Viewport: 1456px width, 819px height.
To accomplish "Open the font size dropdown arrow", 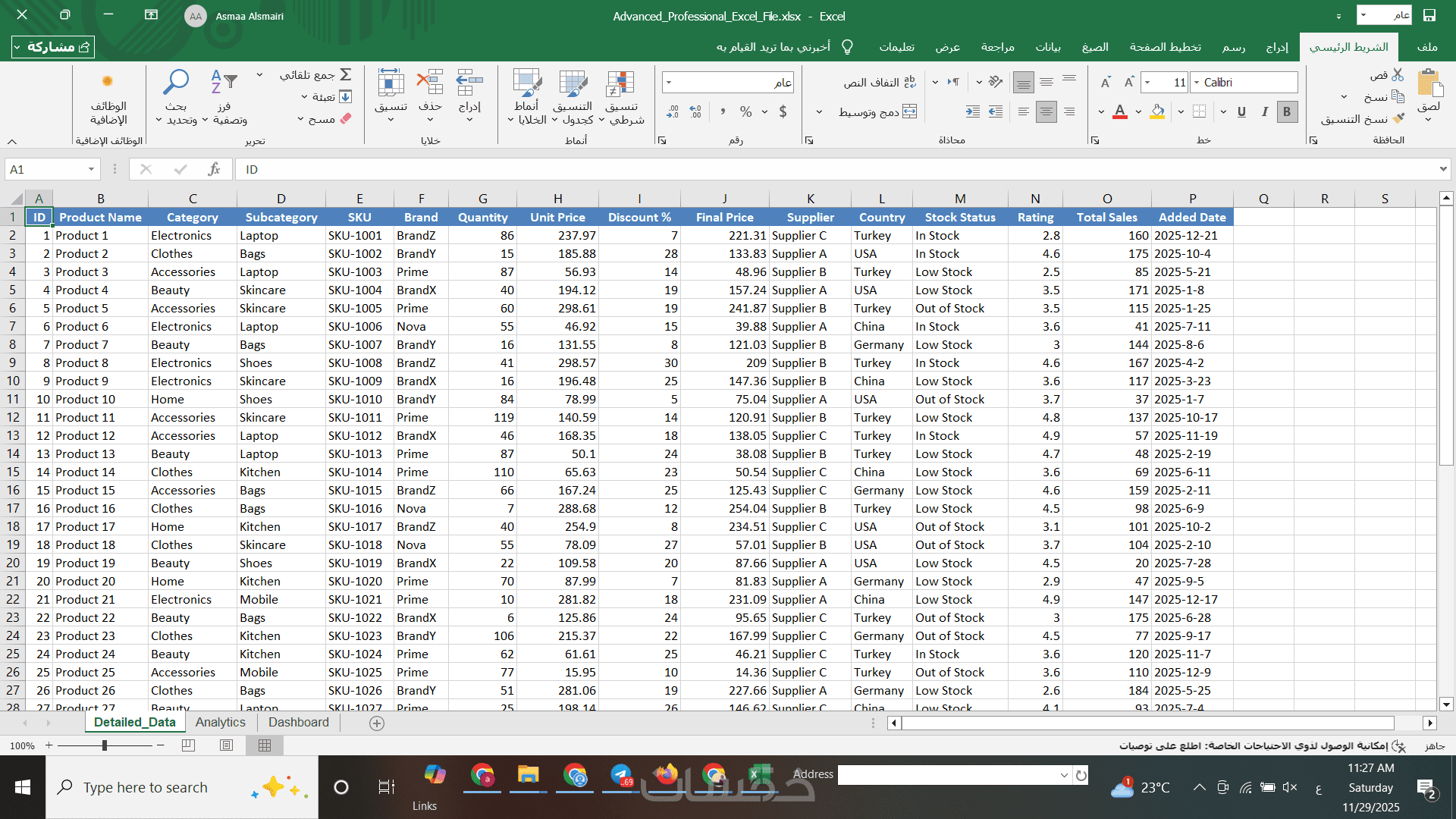I will click(1147, 82).
